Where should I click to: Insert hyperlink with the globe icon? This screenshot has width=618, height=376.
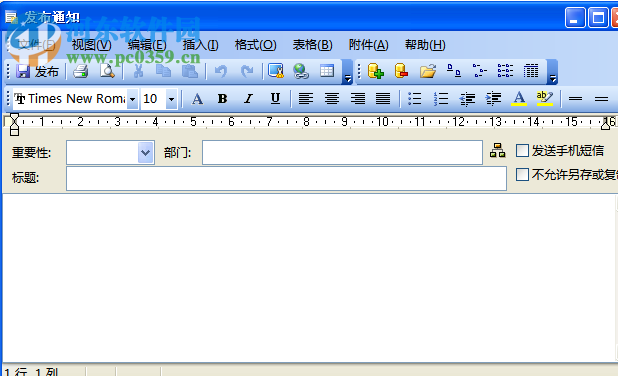301,71
